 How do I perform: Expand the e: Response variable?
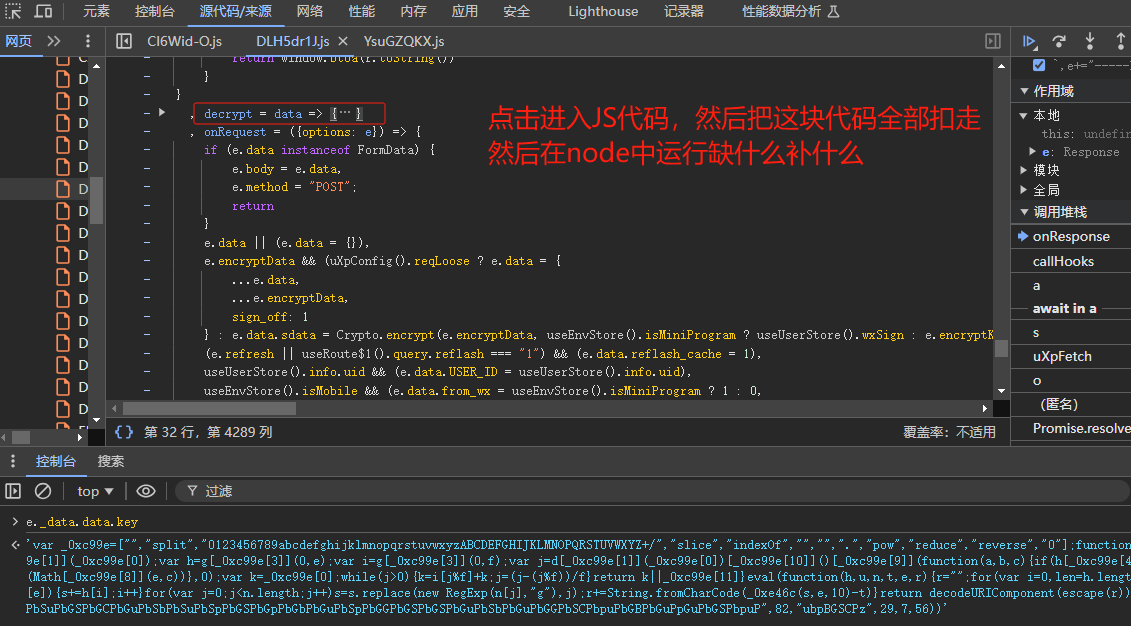(1033, 151)
